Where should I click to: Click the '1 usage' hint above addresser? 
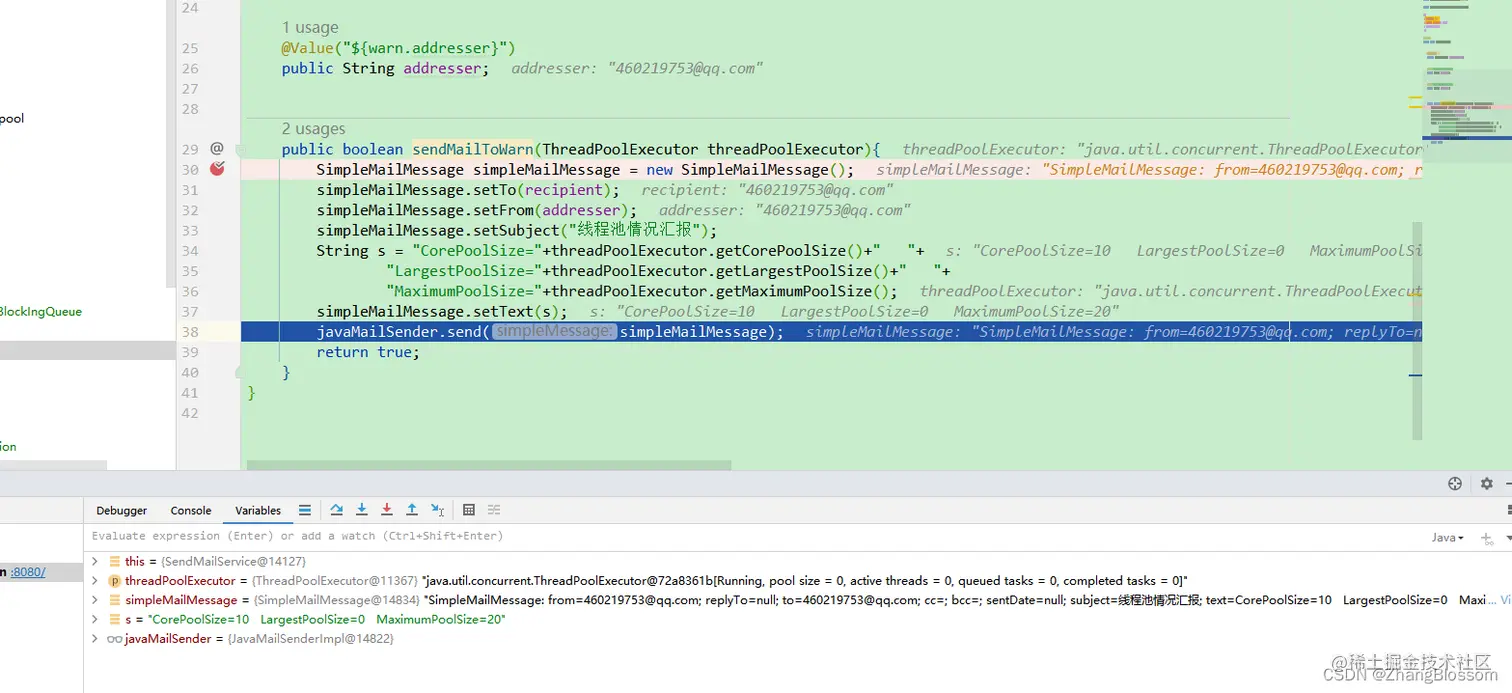[310, 28]
